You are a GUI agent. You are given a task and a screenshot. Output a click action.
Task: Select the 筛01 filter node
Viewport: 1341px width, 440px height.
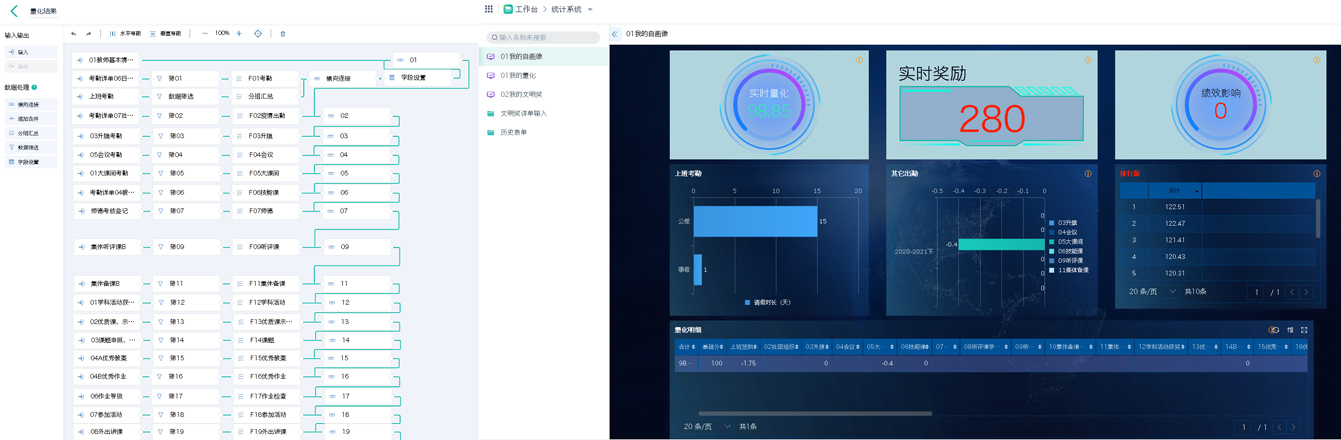(x=186, y=78)
